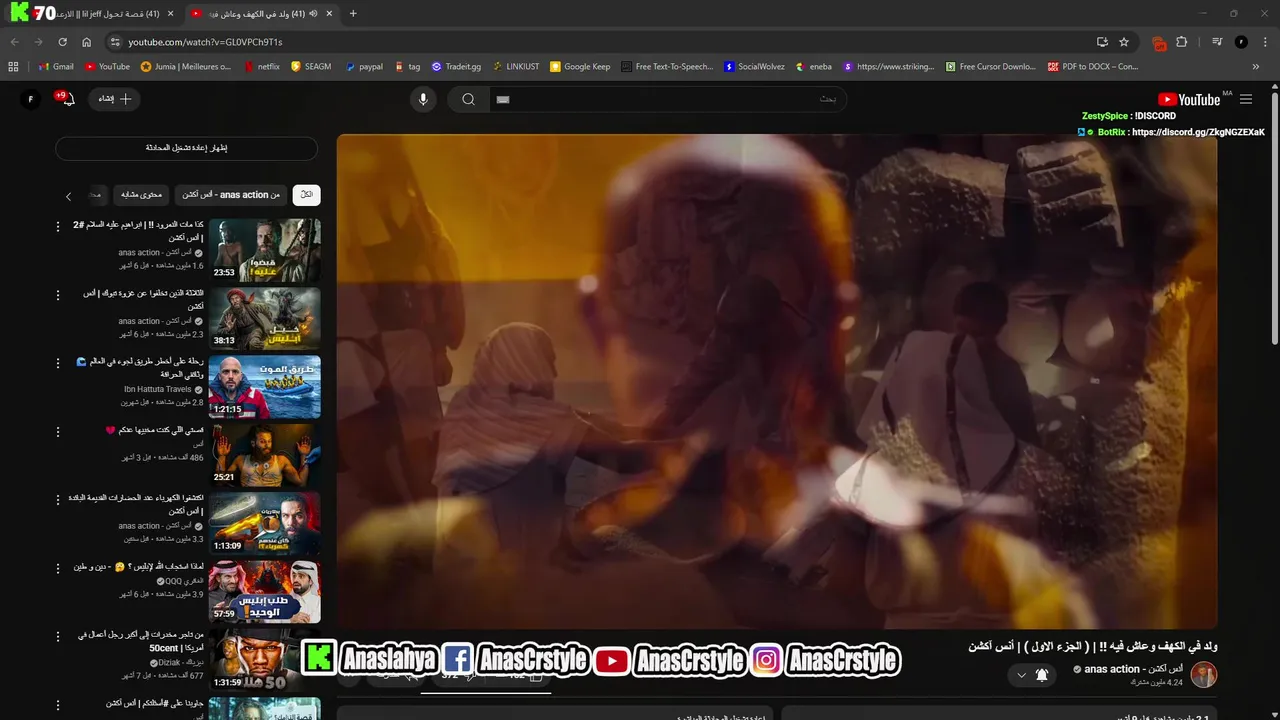The height and width of the screenshot is (720, 1280).
Task: Open options for the 23:53 video row
Action: 58,227
